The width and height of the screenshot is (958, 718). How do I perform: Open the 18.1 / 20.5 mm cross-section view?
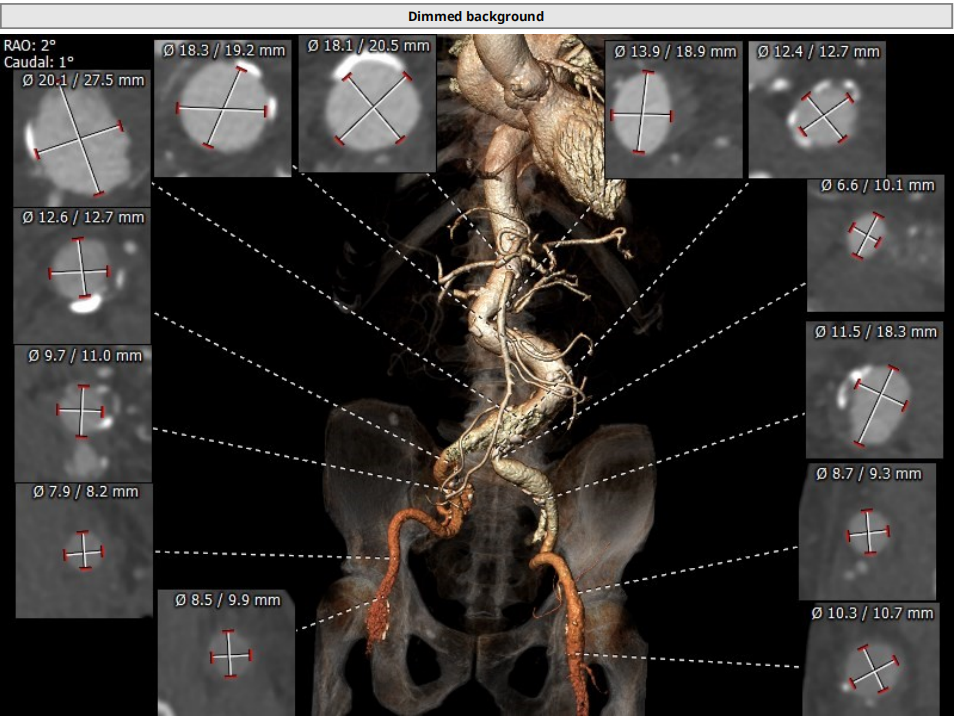pyautogui.click(x=367, y=110)
